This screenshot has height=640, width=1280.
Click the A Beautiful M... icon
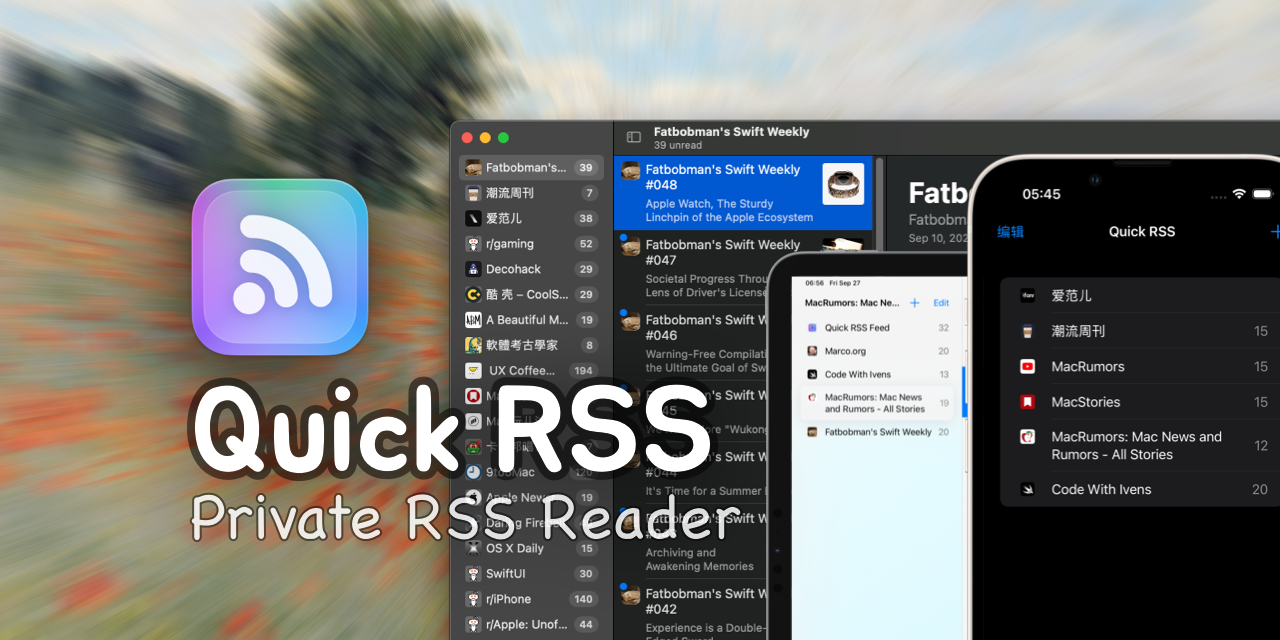pyautogui.click(x=473, y=320)
